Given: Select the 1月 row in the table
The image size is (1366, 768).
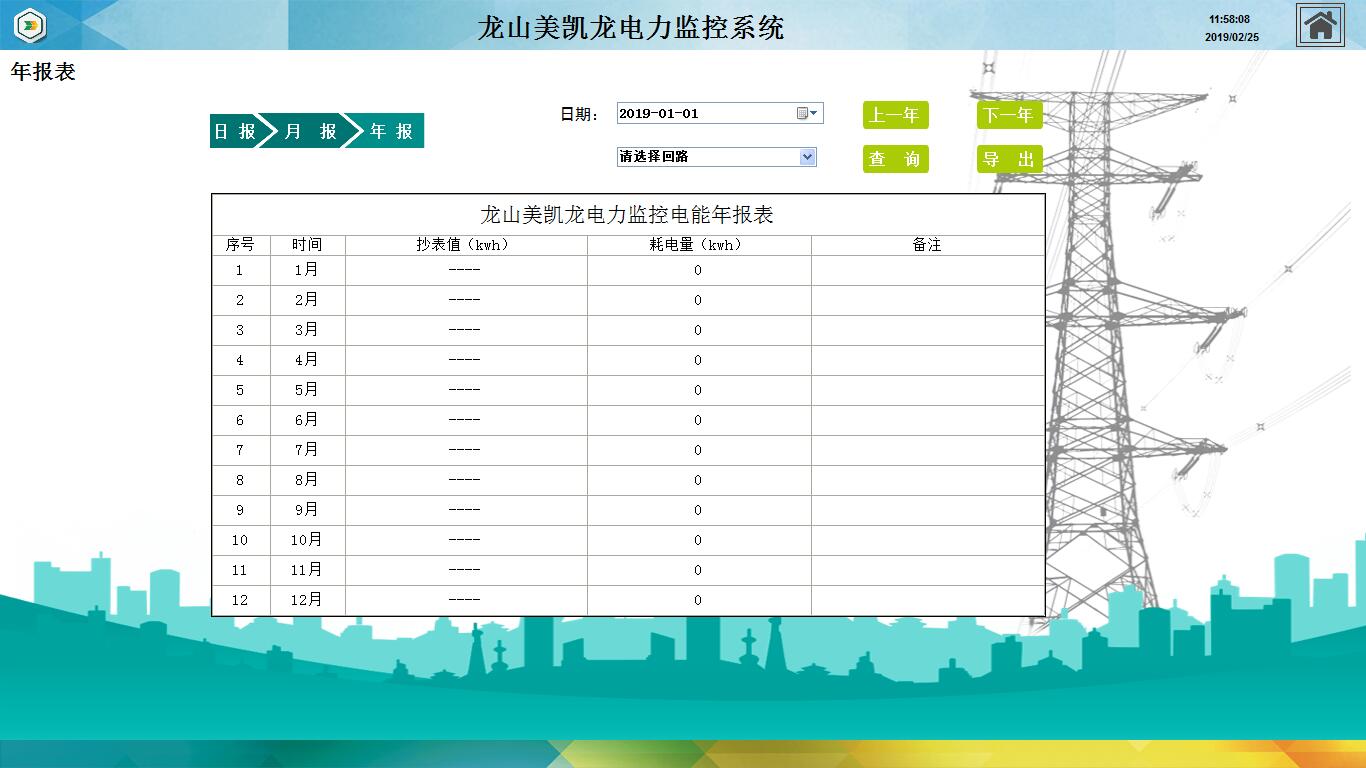Looking at the screenshot, I should [x=307, y=270].
